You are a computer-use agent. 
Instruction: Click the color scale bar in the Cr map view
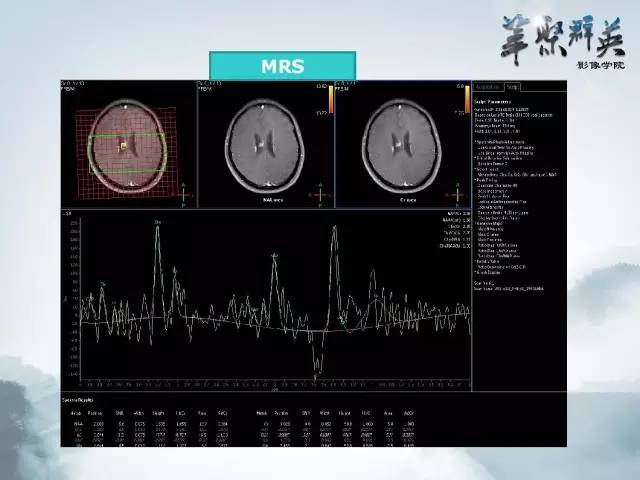click(467, 99)
